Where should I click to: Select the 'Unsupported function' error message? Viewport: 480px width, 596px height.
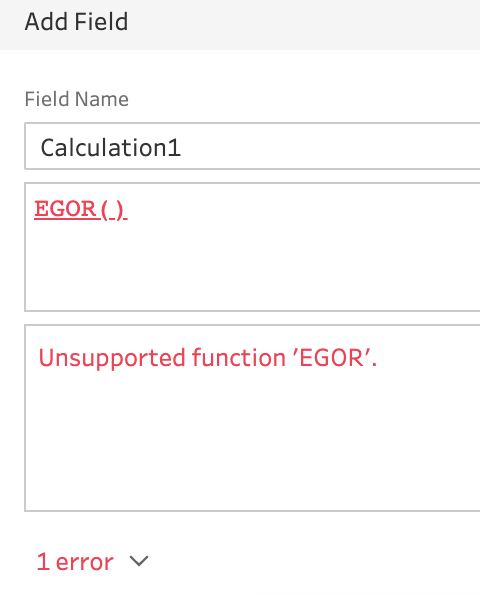[208, 358]
